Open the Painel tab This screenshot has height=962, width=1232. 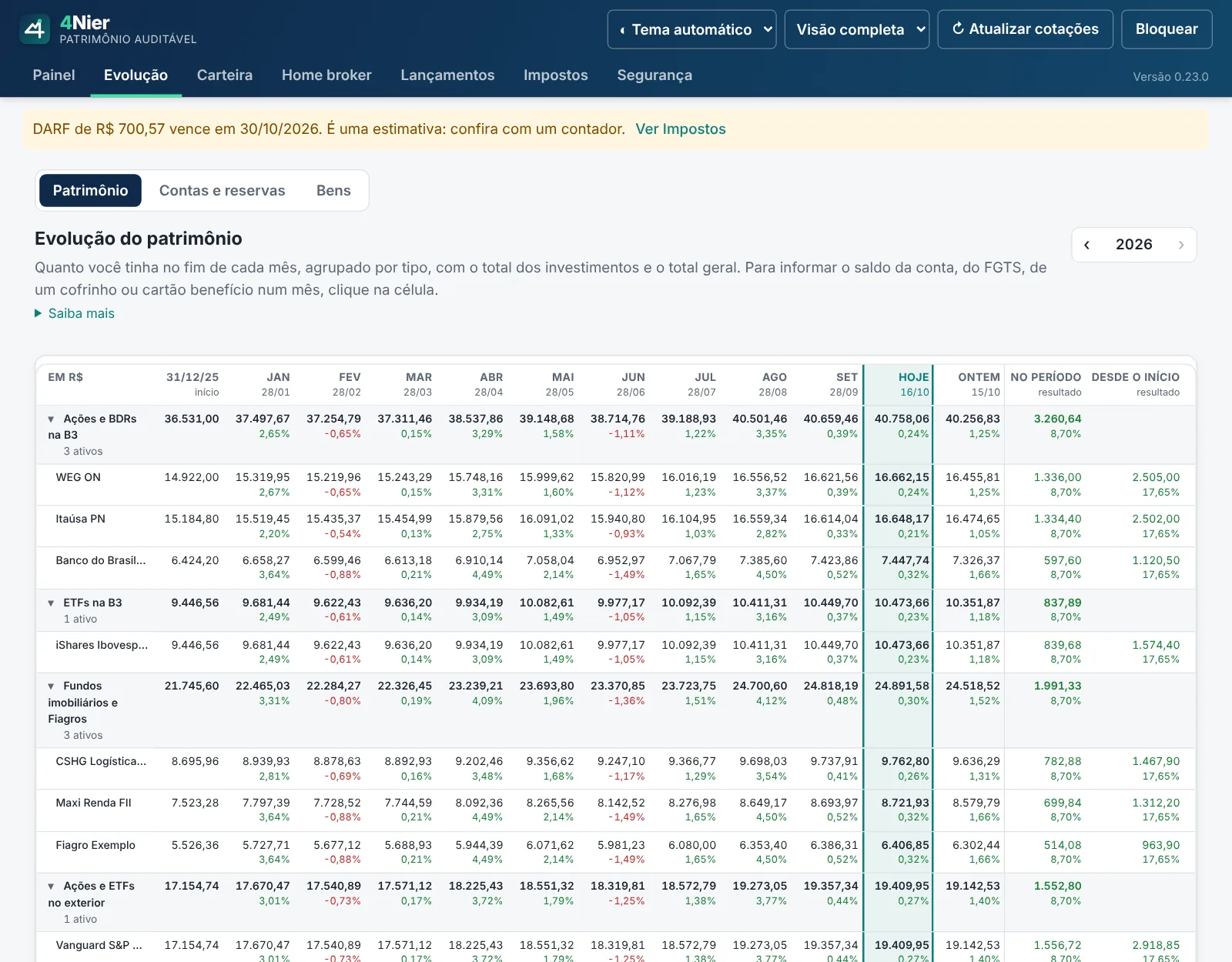pos(54,75)
